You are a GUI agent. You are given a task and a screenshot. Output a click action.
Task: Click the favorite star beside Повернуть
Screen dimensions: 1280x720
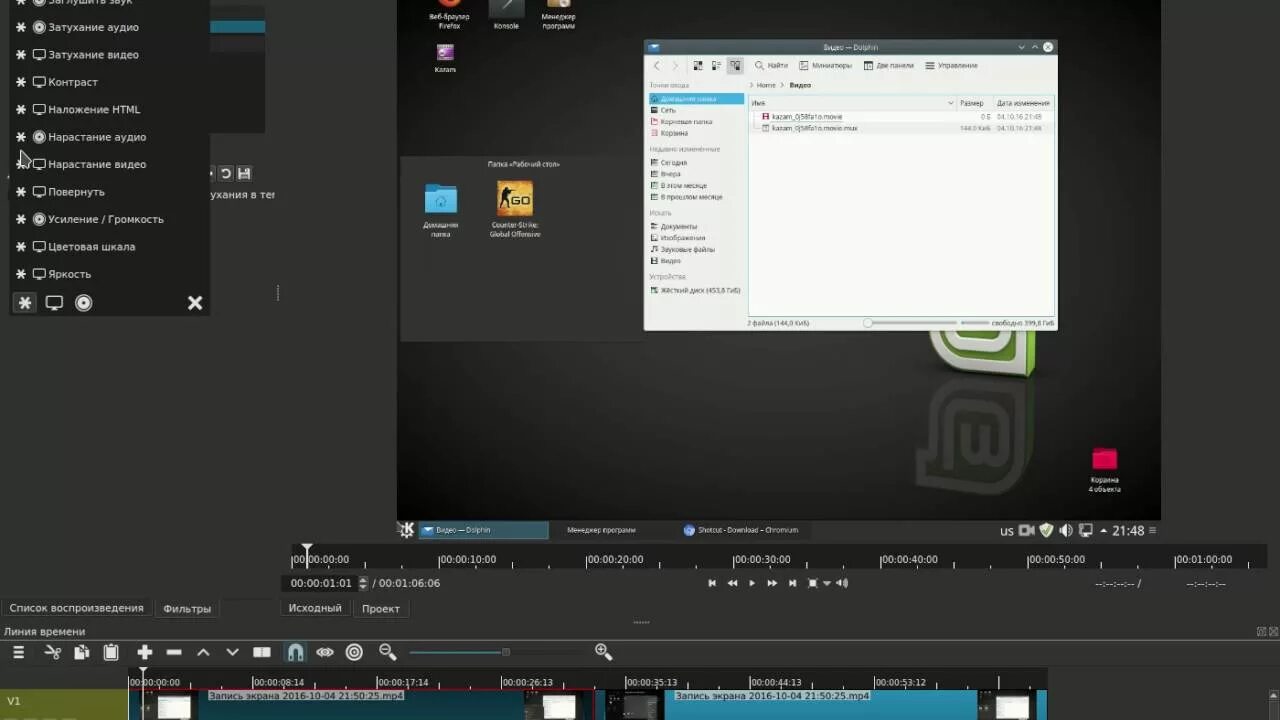pyautogui.click(x=20, y=192)
